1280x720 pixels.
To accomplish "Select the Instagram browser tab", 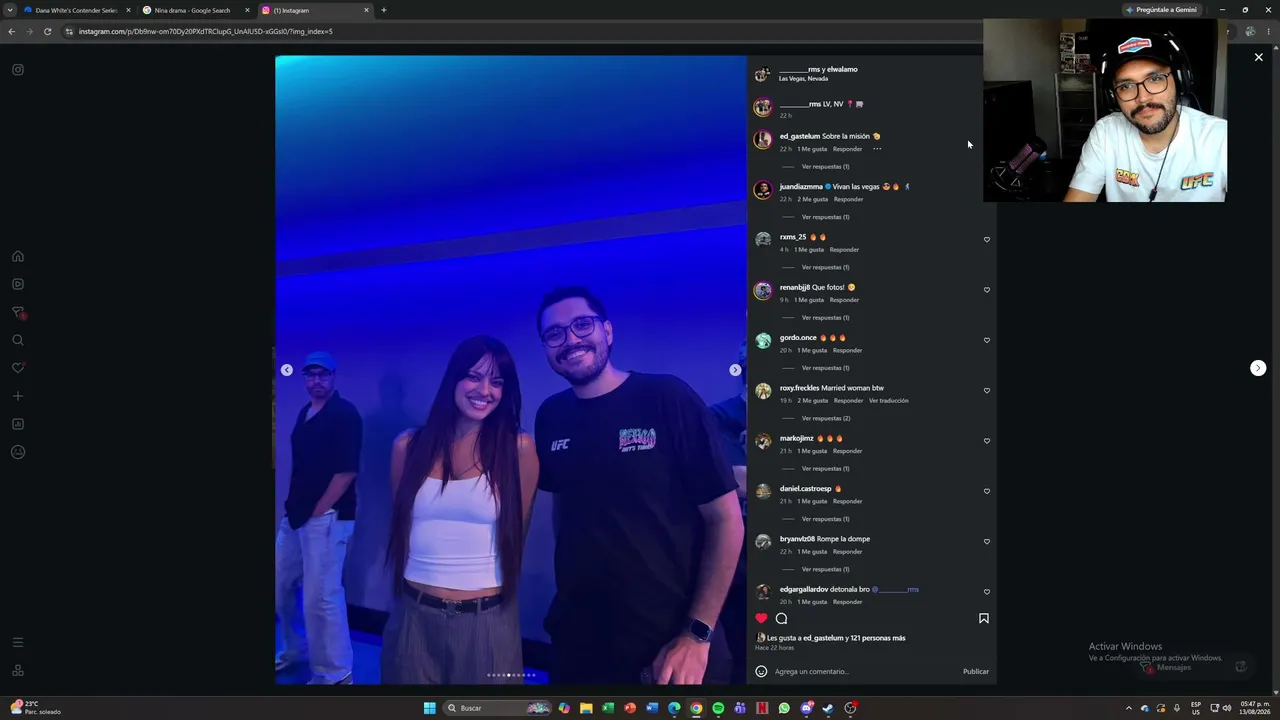I will click(315, 10).
